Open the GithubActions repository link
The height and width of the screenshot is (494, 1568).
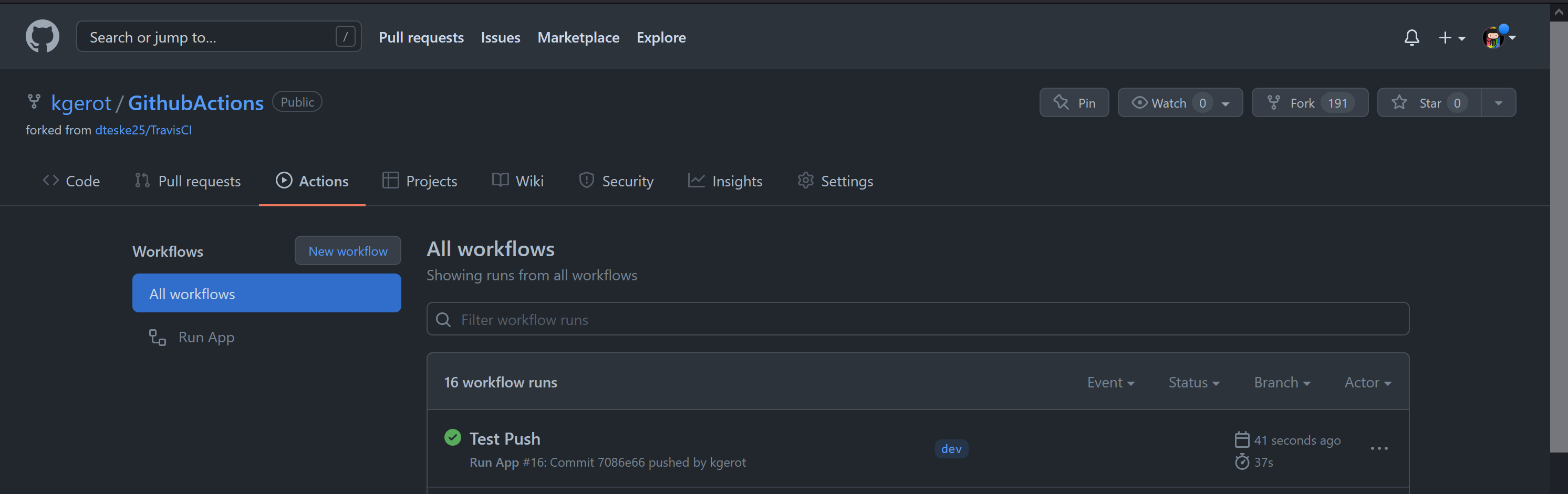coord(195,103)
